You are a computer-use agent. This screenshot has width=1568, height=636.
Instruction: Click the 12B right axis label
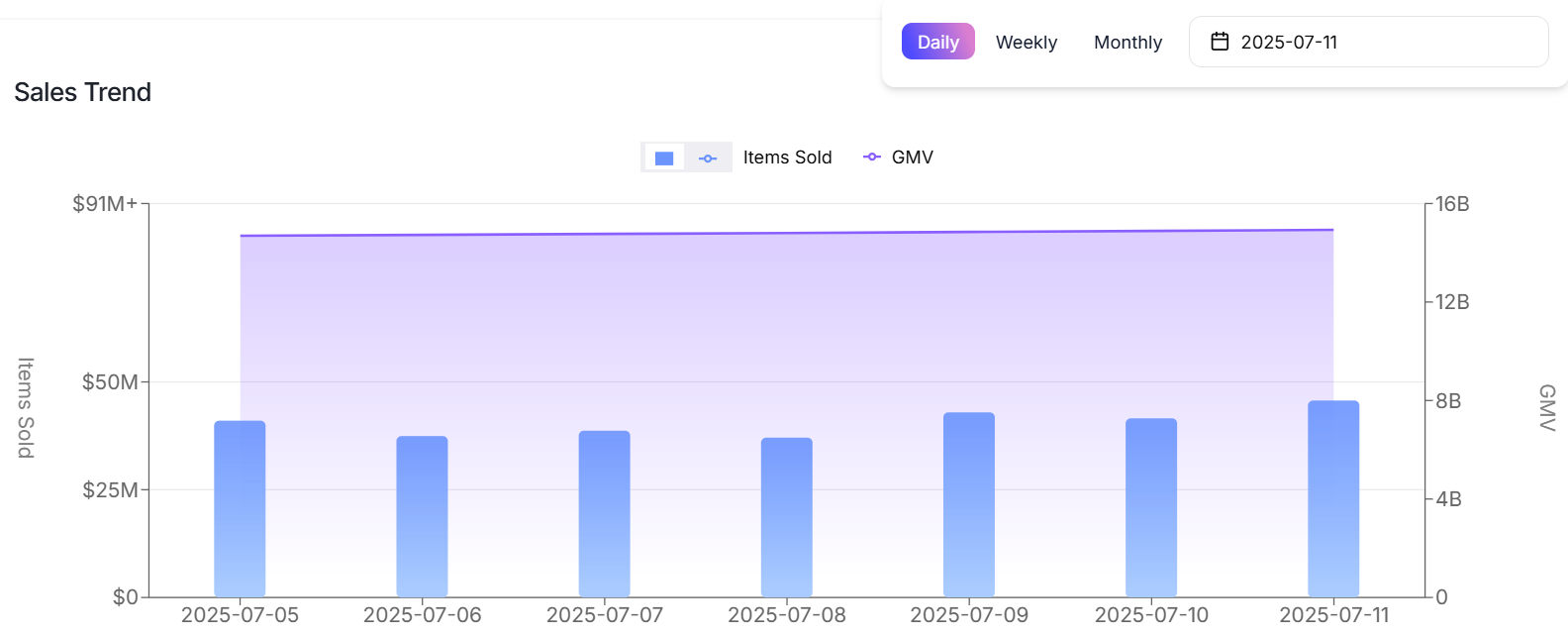tap(1452, 302)
